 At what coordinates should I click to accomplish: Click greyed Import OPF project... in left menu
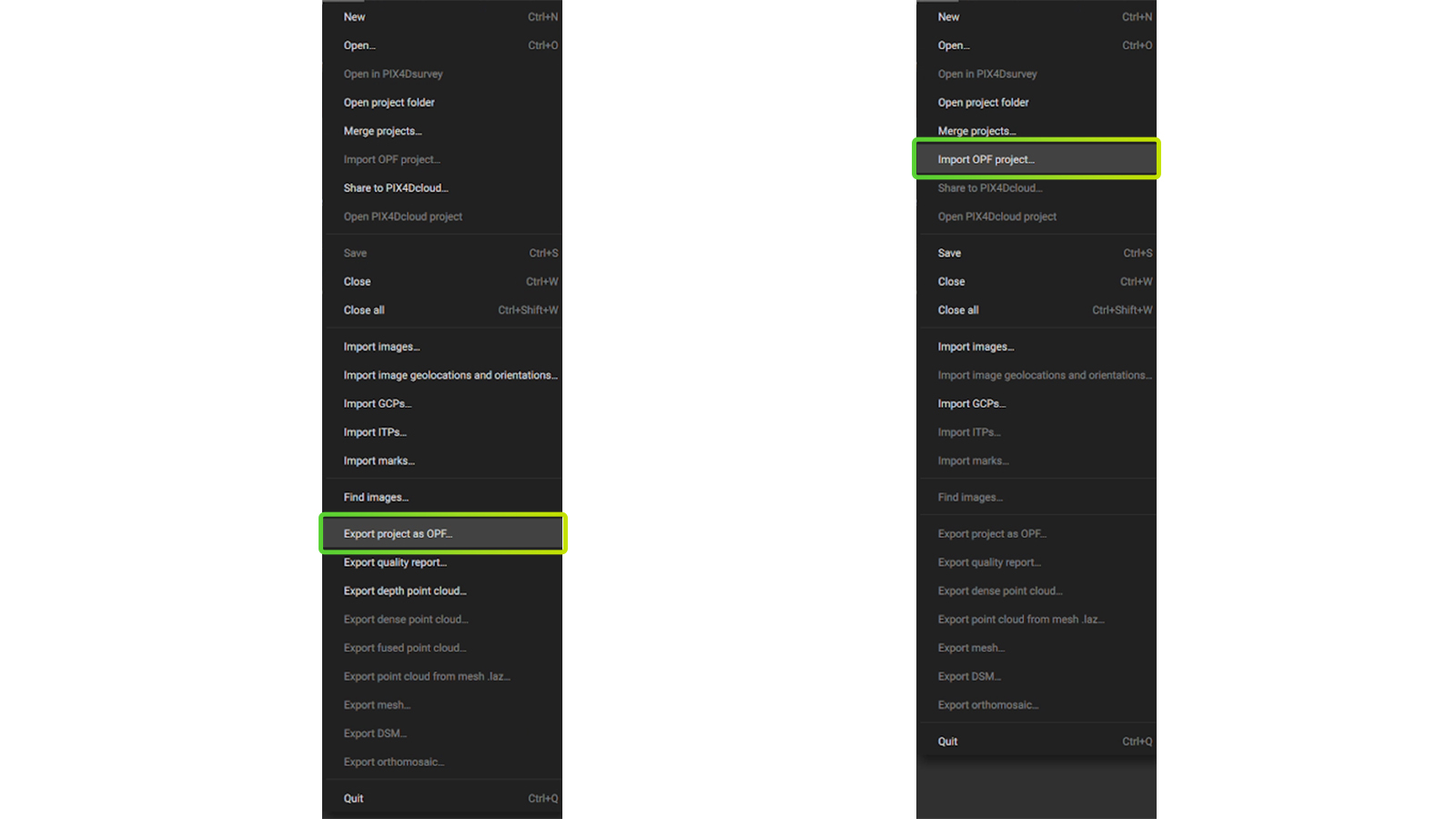click(x=442, y=159)
